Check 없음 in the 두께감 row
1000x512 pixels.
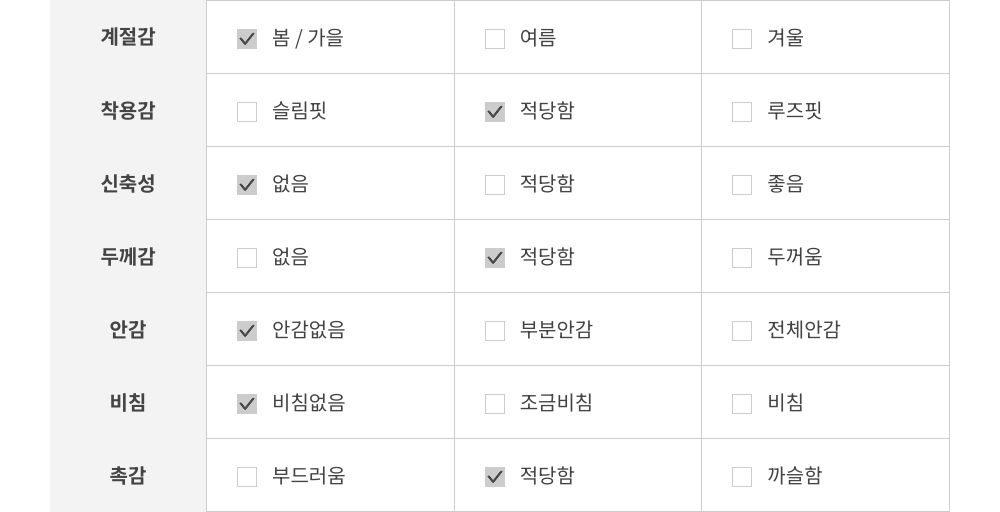247,258
